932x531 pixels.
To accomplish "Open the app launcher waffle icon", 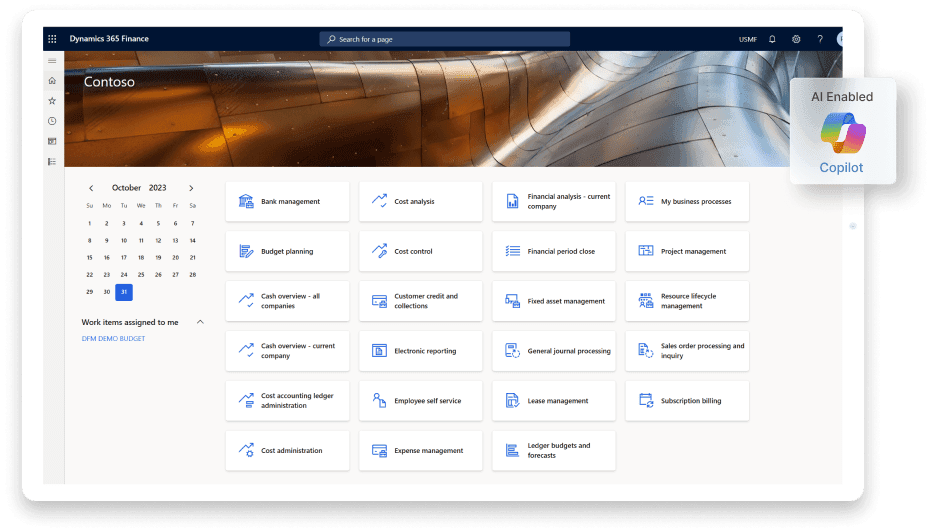I will (52, 39).
